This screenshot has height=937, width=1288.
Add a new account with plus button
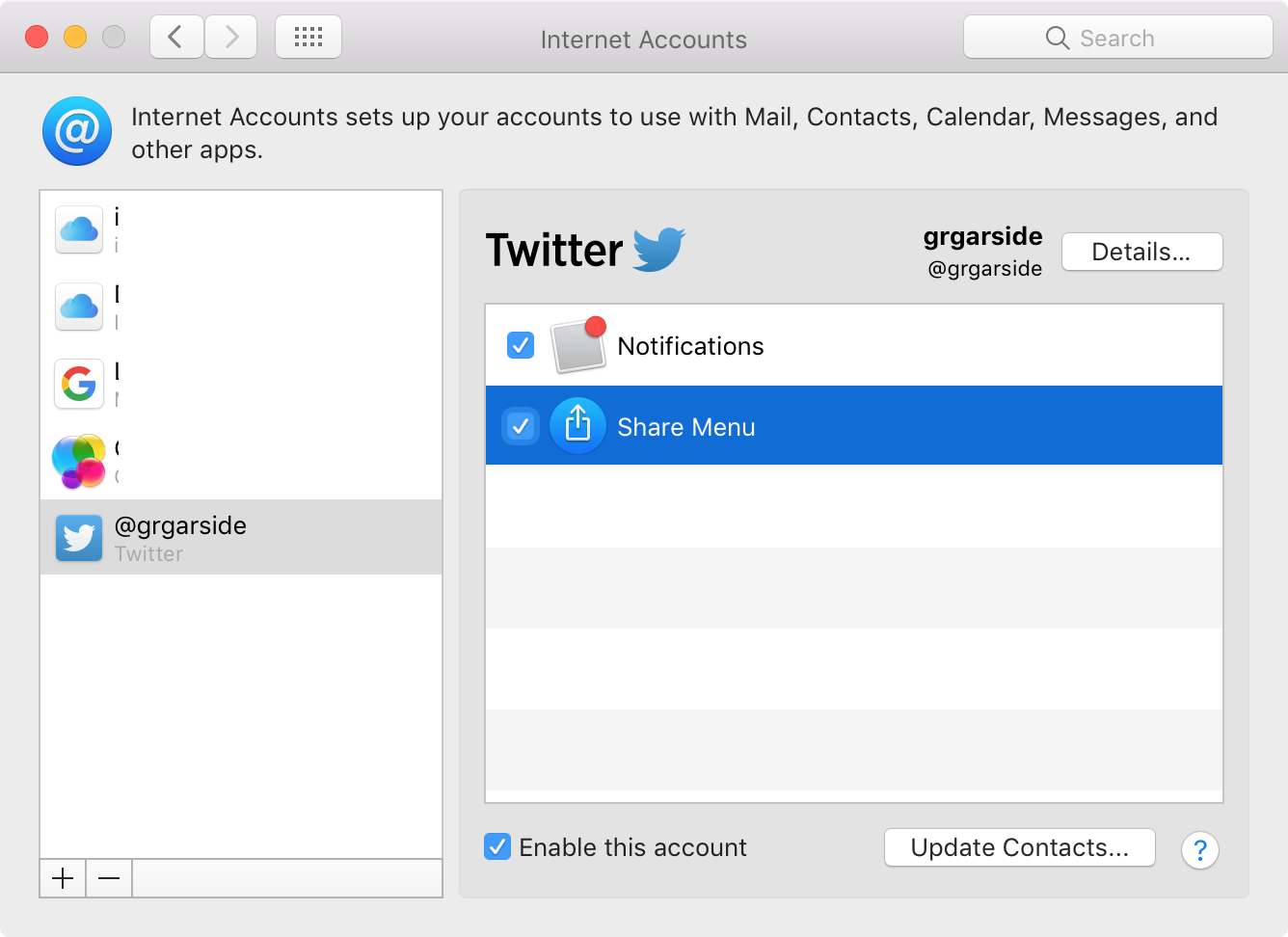[x=63, y=878]
